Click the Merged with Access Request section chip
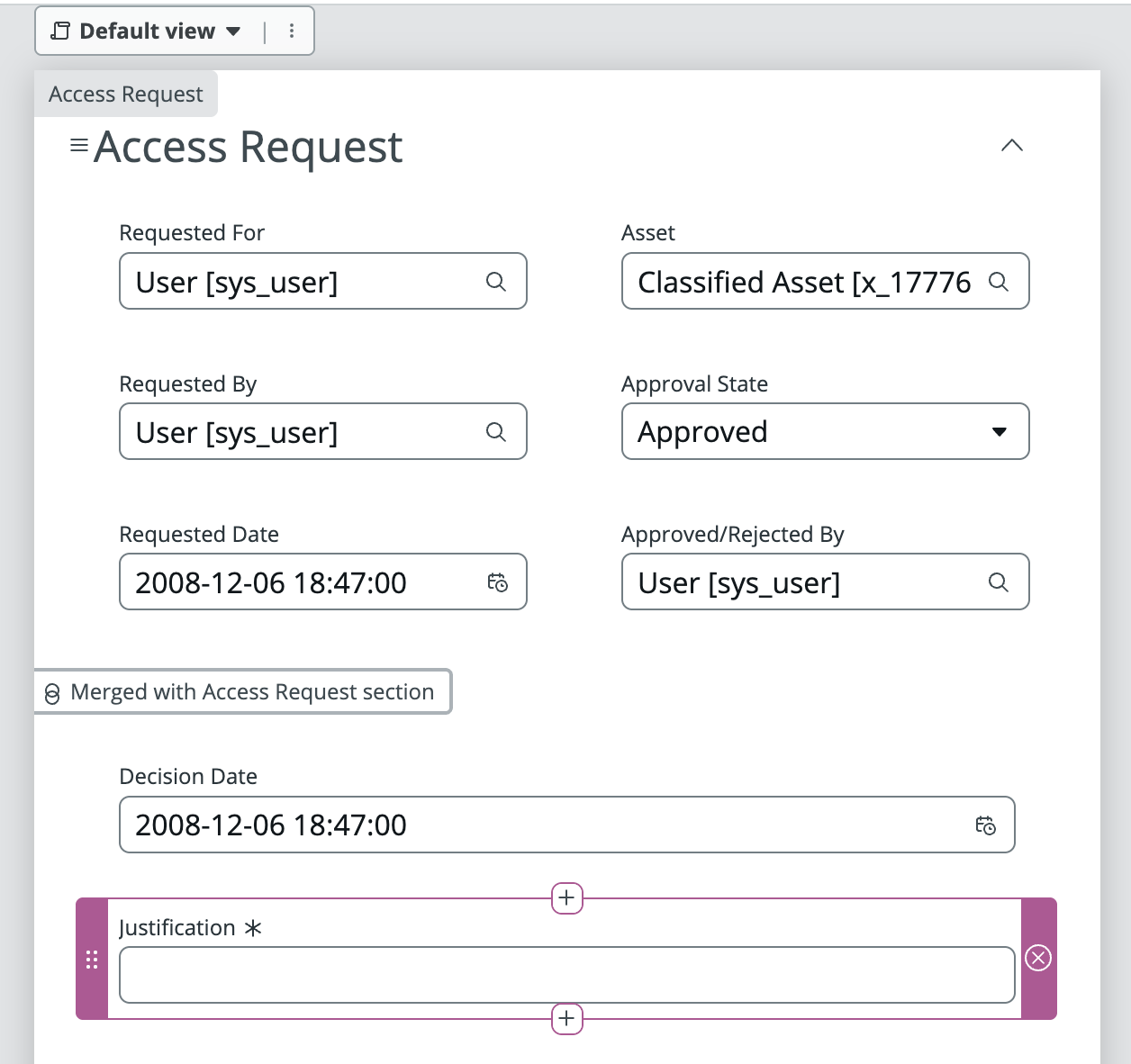This screenshot has width=1131, height=1064. (242, 691)
